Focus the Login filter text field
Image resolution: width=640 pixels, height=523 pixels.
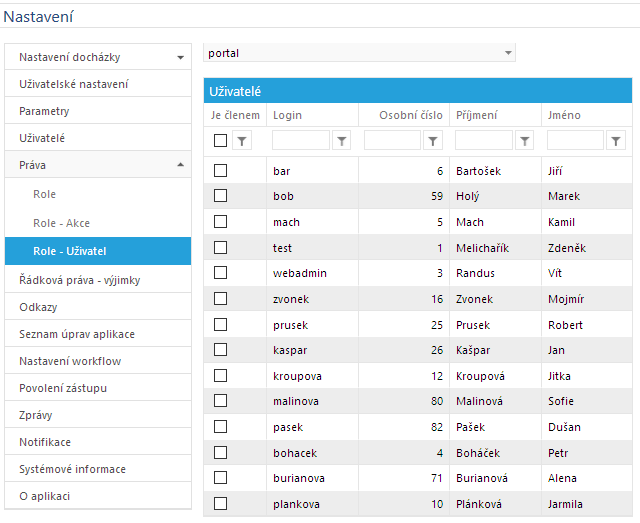coord(301,140)
